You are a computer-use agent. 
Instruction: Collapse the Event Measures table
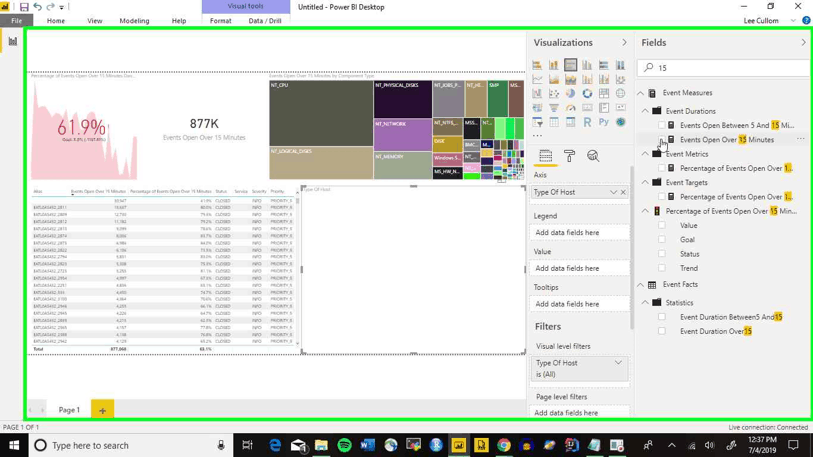[x=641, y=93]
